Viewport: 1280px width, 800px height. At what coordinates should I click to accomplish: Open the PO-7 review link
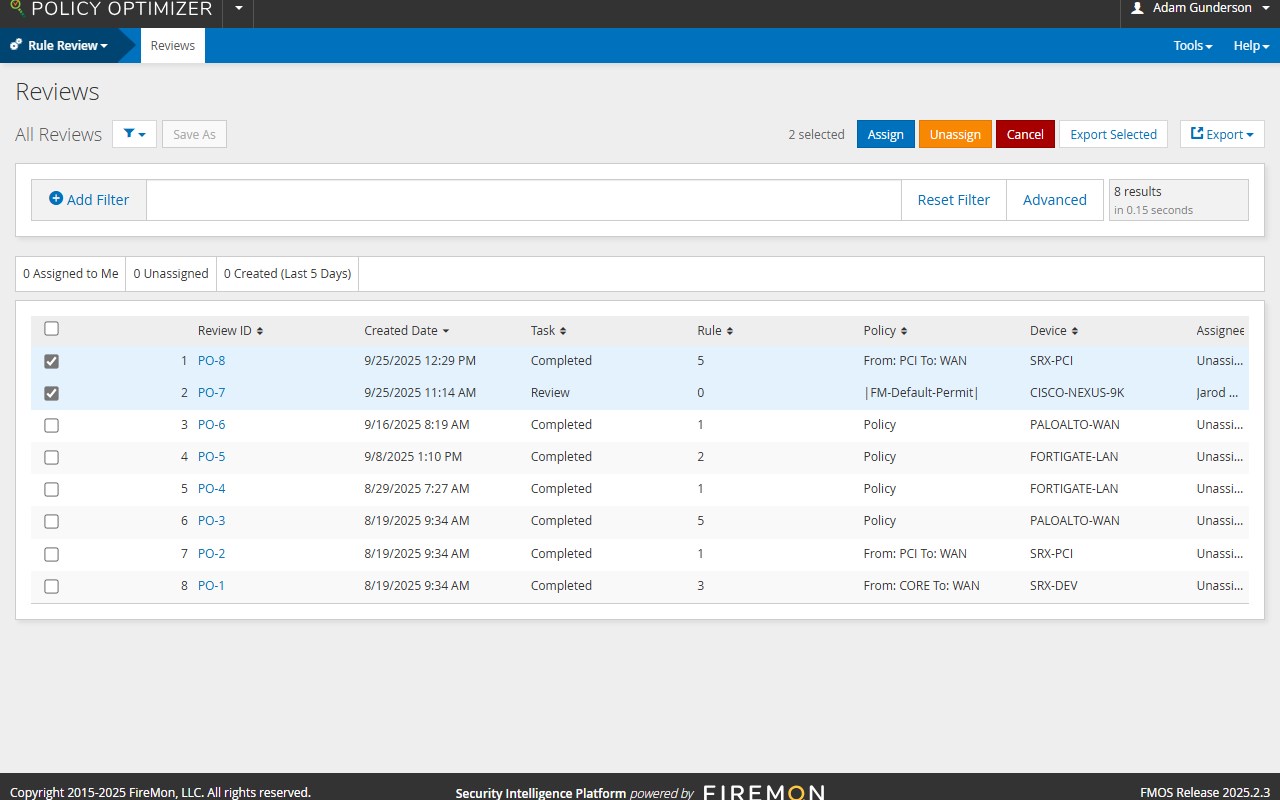212,393
